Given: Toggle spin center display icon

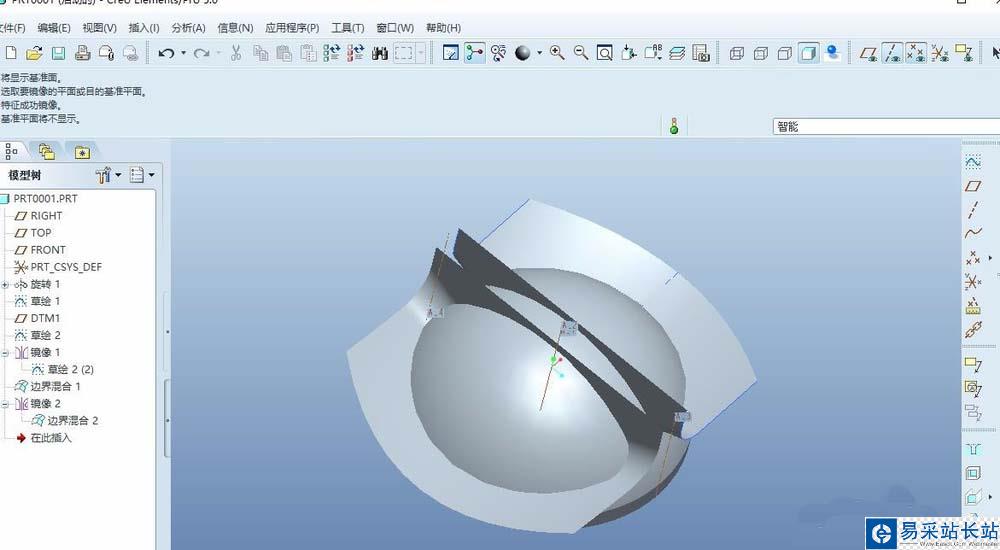Looking at the screenshot, I should pos(474,53).
